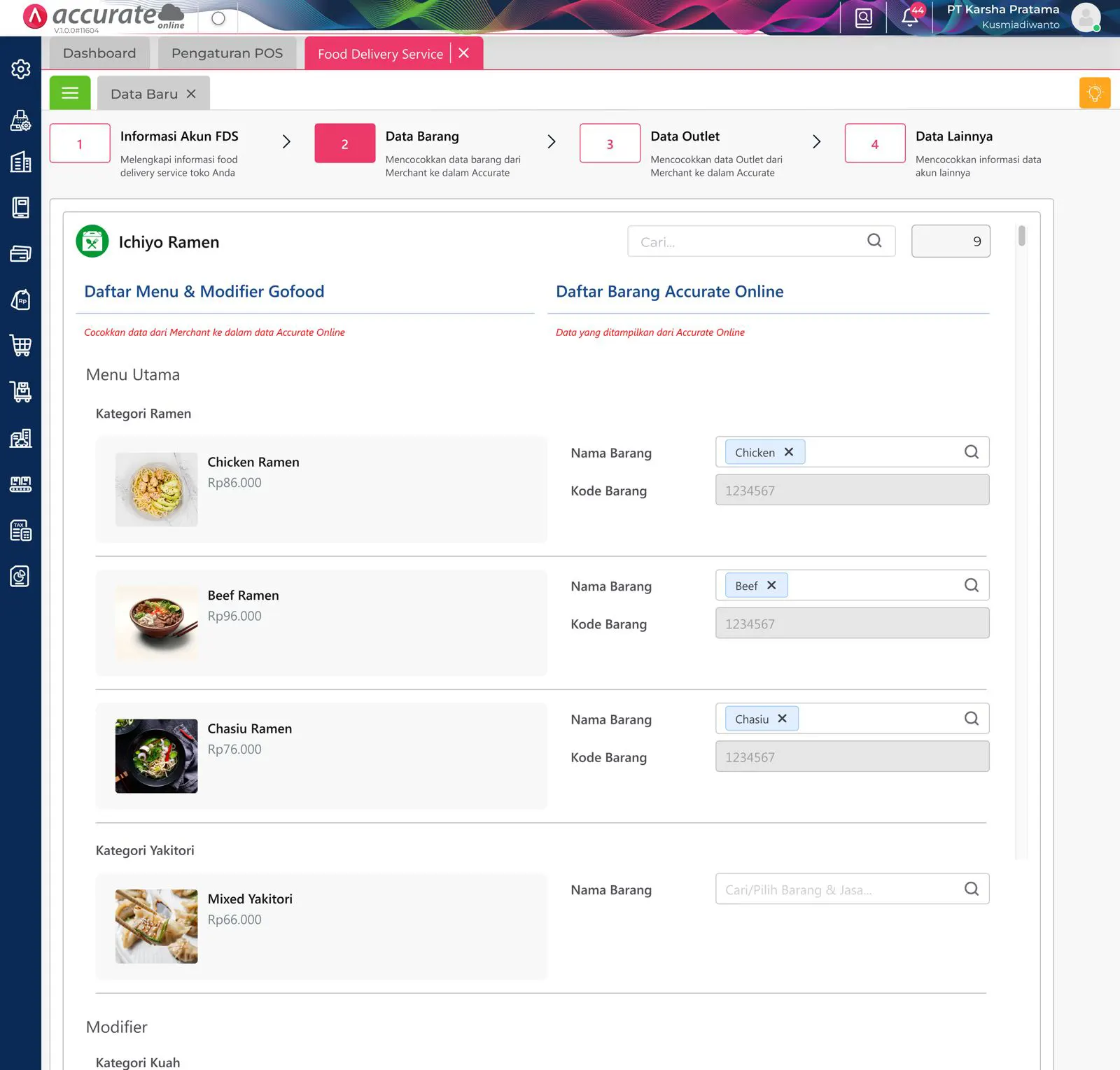Click chevron after Informasi Akun FDS

(x=286, y=142)
